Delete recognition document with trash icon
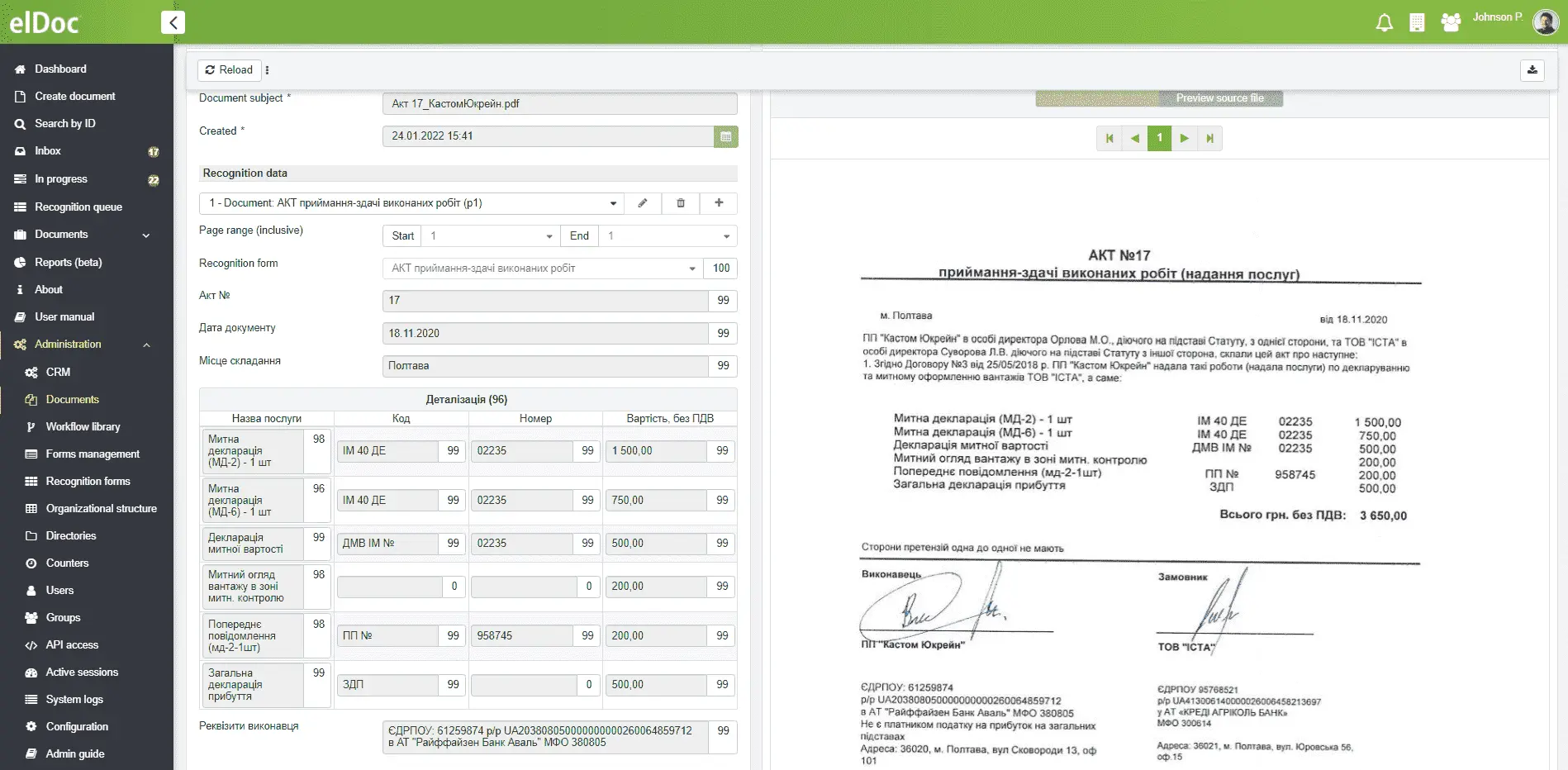 coord(681,203)
